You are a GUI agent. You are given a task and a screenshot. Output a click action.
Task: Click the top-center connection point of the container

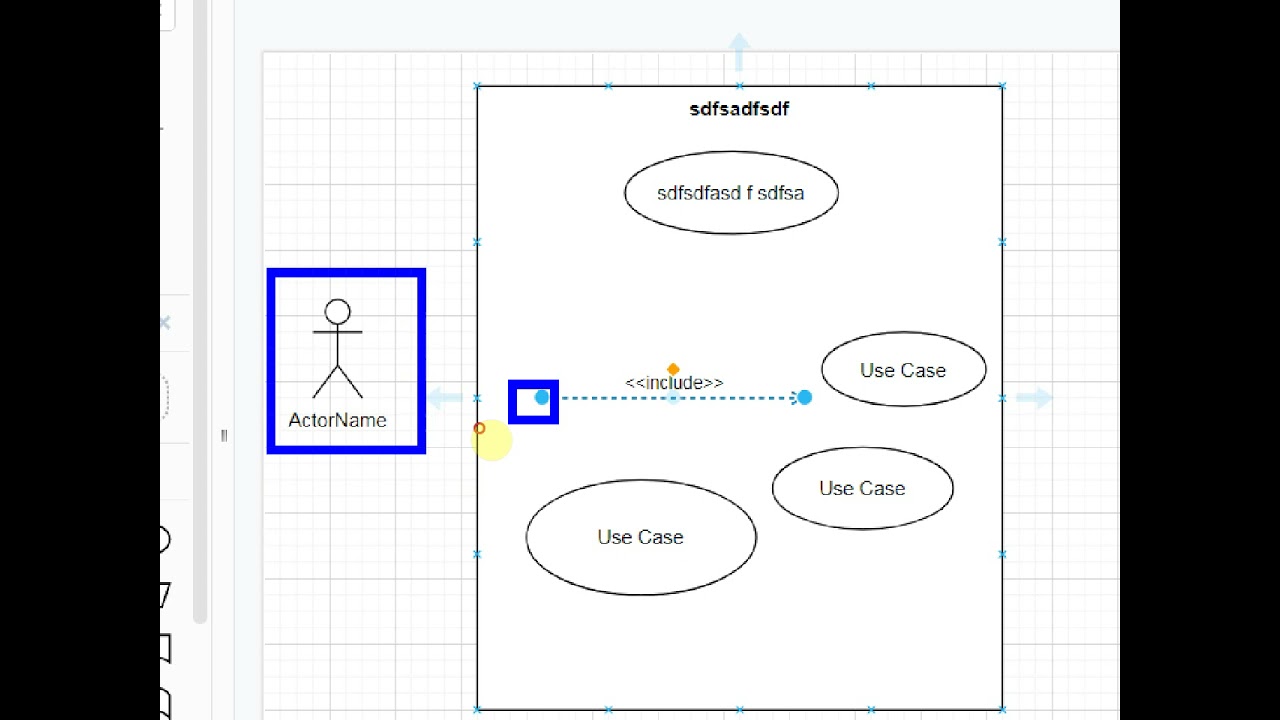click(x=739, y=86)
